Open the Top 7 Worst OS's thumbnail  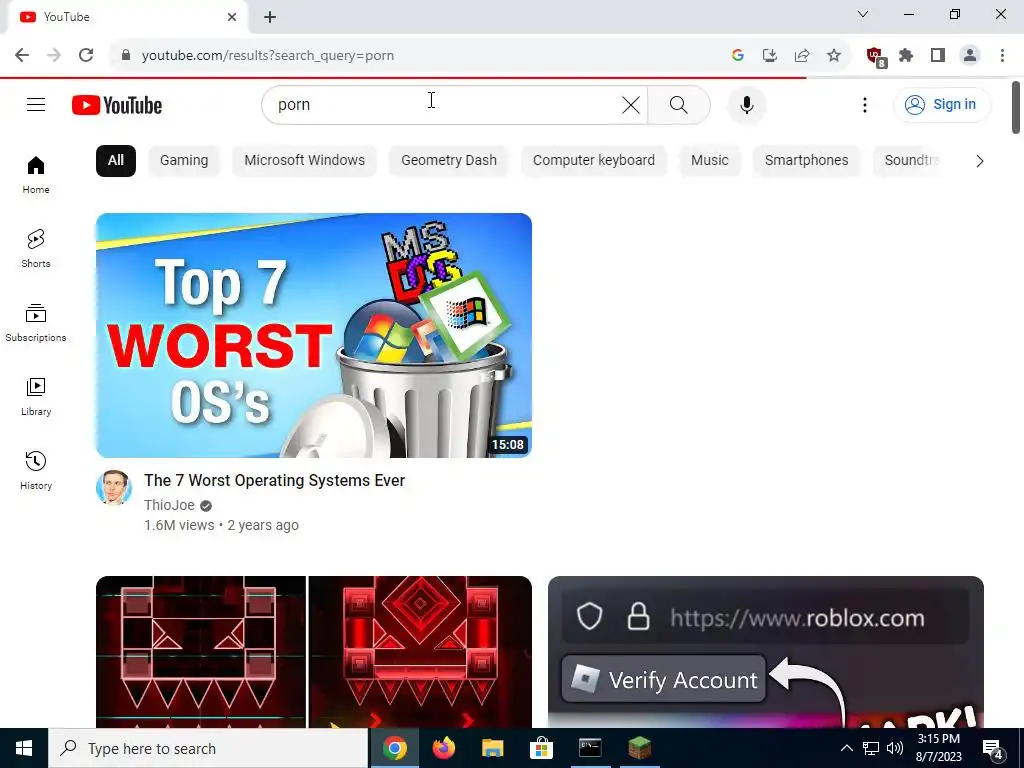tap(313, 335)
